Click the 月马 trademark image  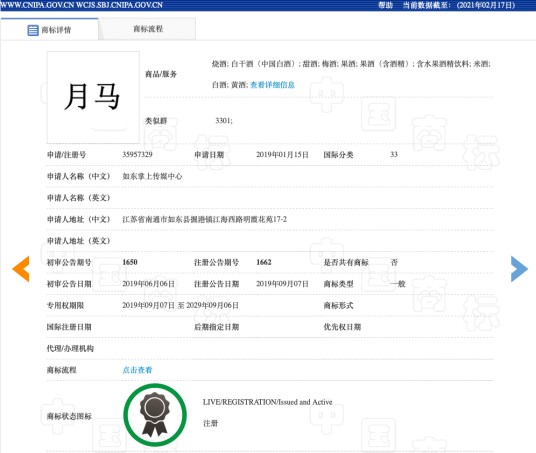pyautogui.click(x=93, y=97)
